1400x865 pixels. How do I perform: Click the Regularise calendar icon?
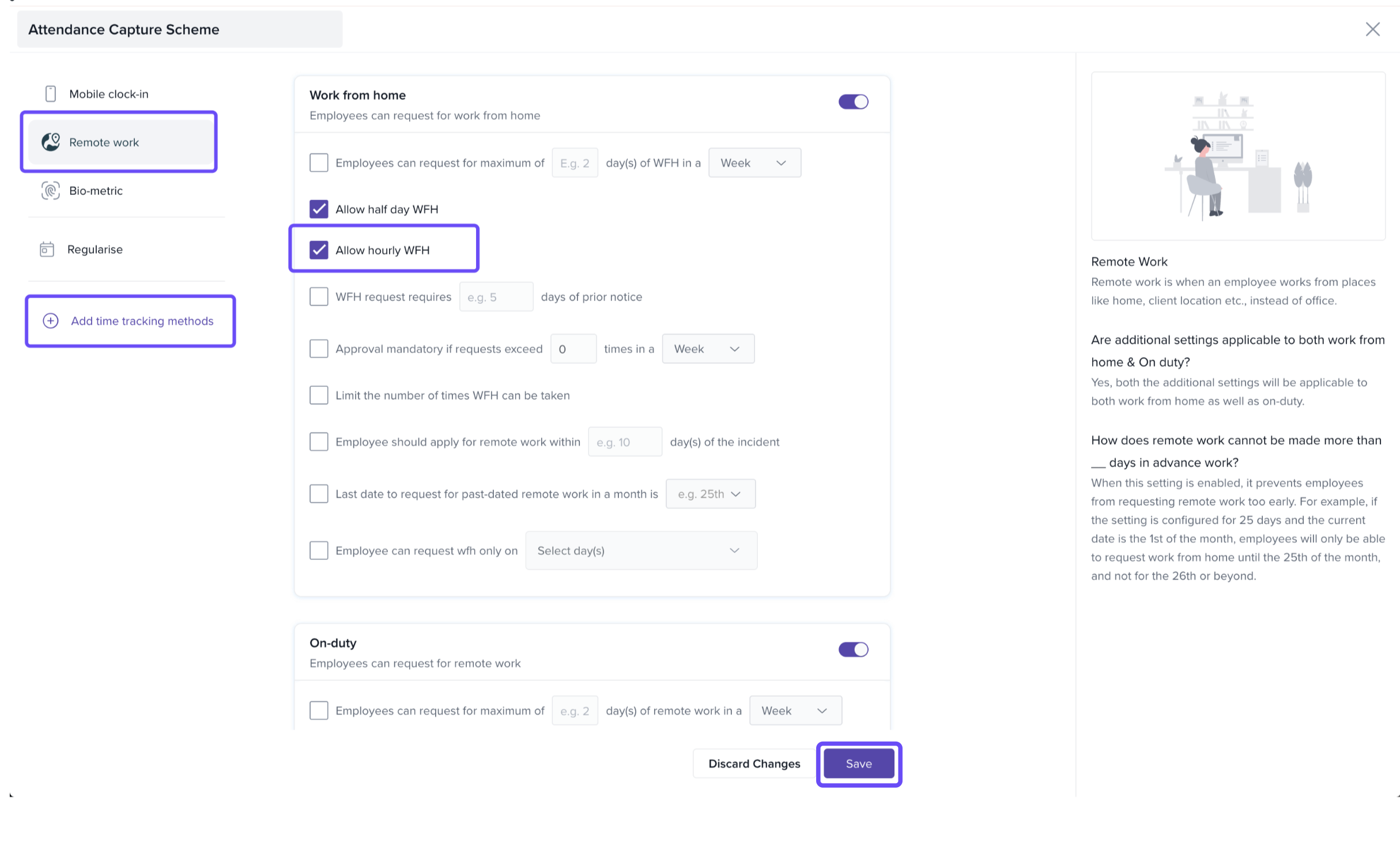click(47, 249)
